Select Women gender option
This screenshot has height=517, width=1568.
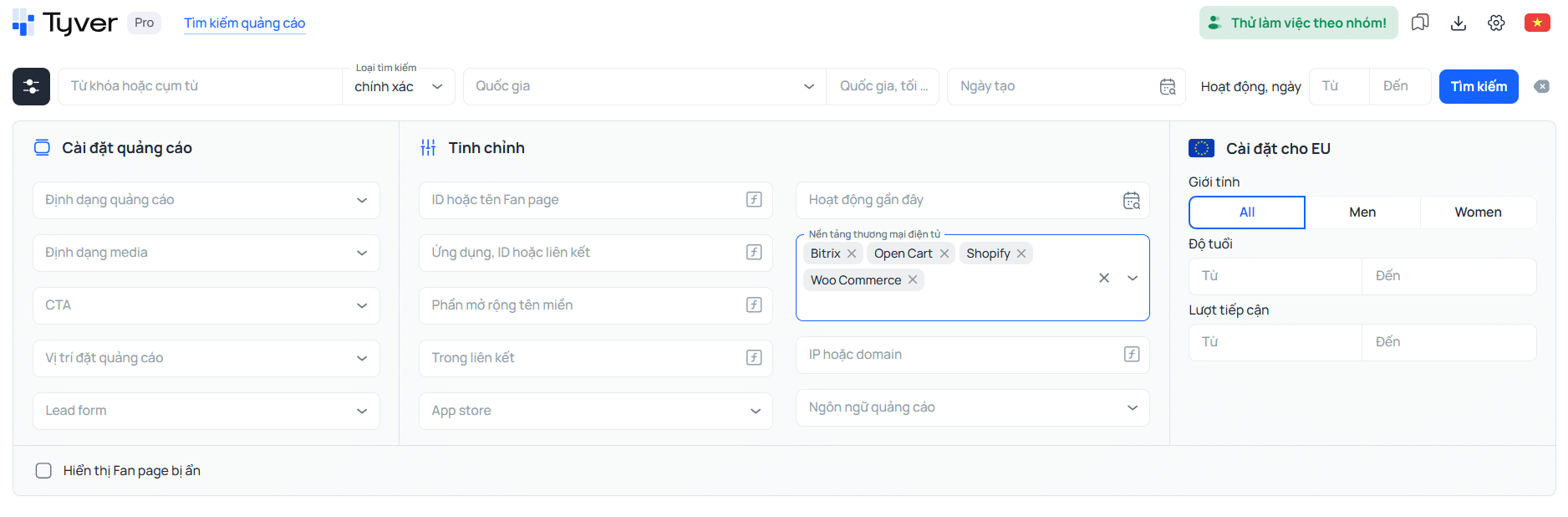(x=1478, y=212)
